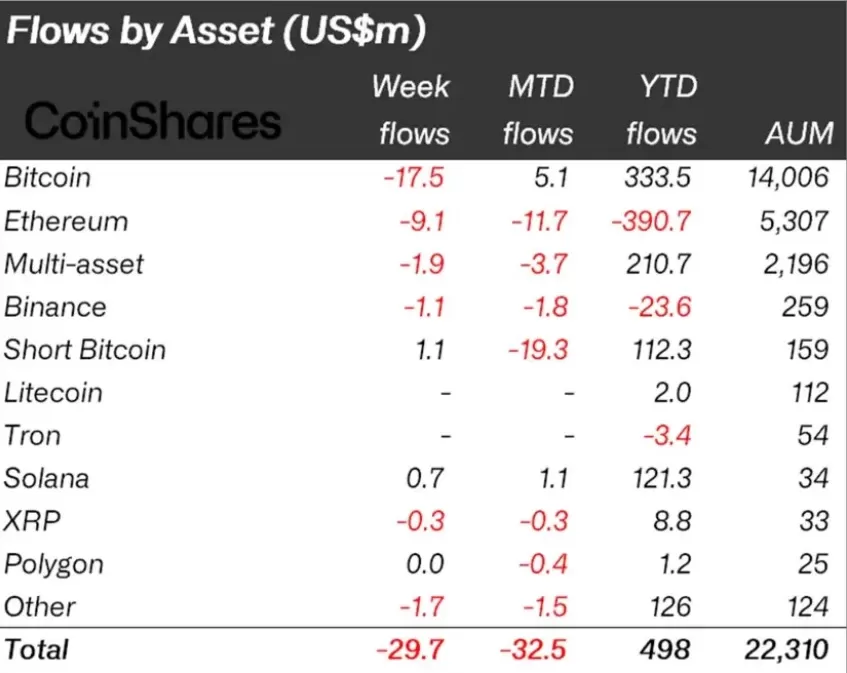847x673 pixels.
Task: Click Bitcoin's AUM value 14,006
Action: (787, 178)
